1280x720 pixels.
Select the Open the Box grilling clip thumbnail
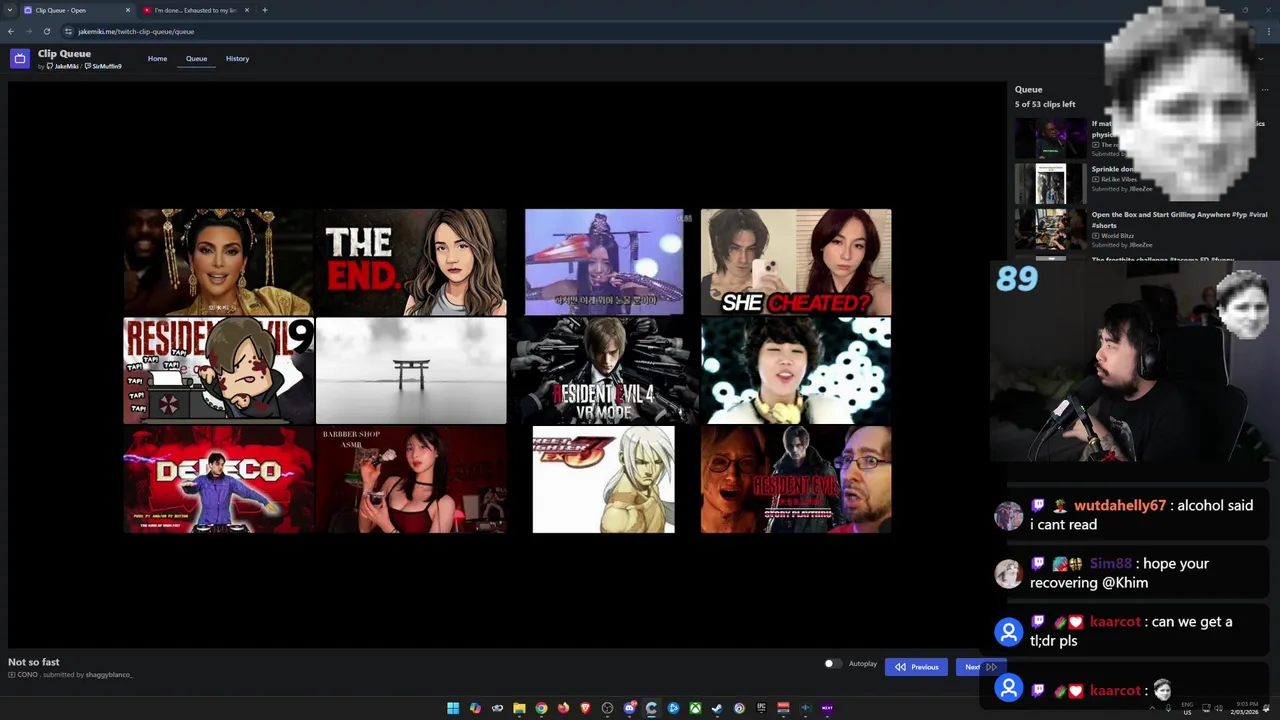point(1050,229)
